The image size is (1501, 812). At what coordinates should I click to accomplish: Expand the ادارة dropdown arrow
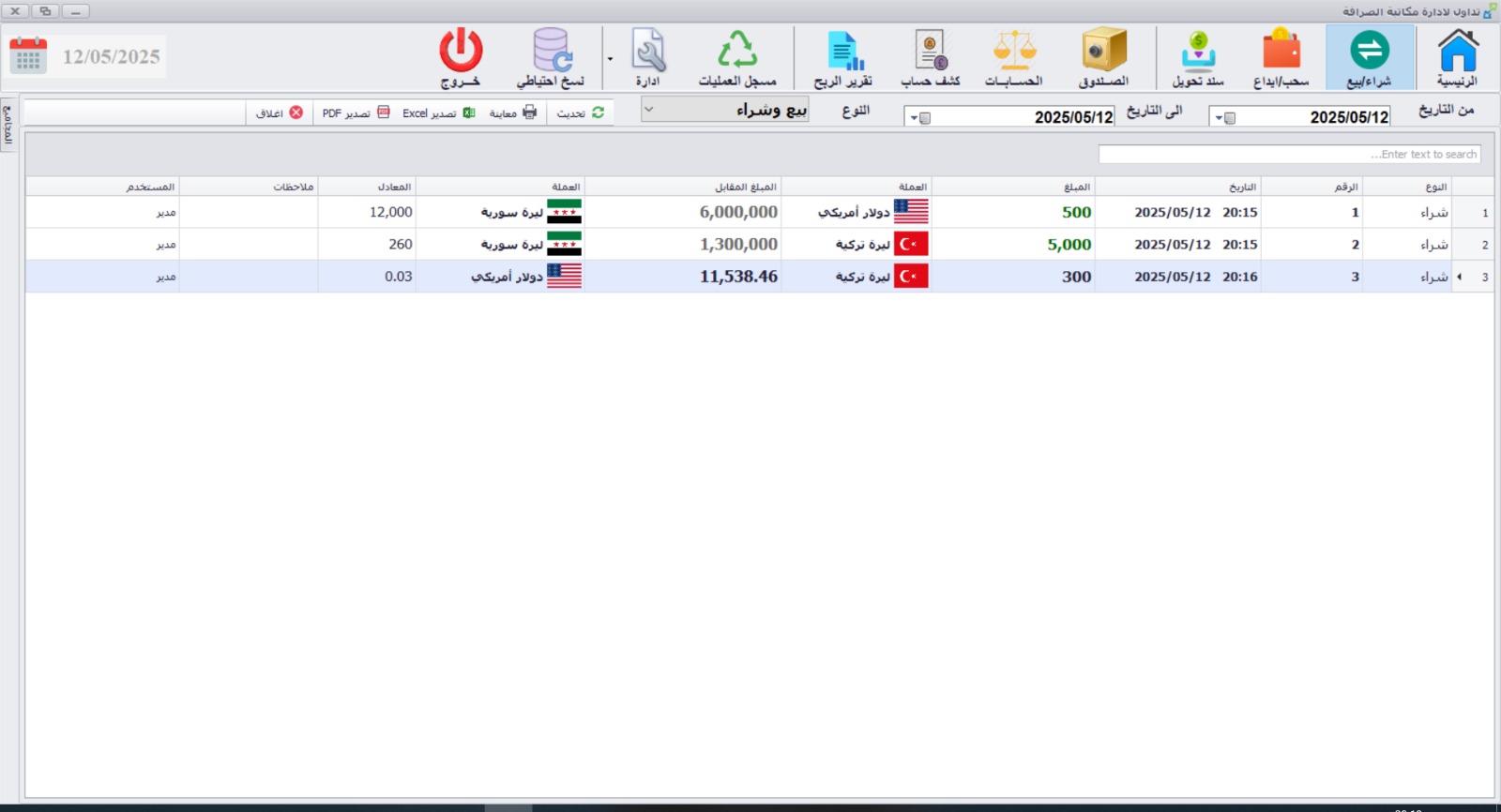610,59
